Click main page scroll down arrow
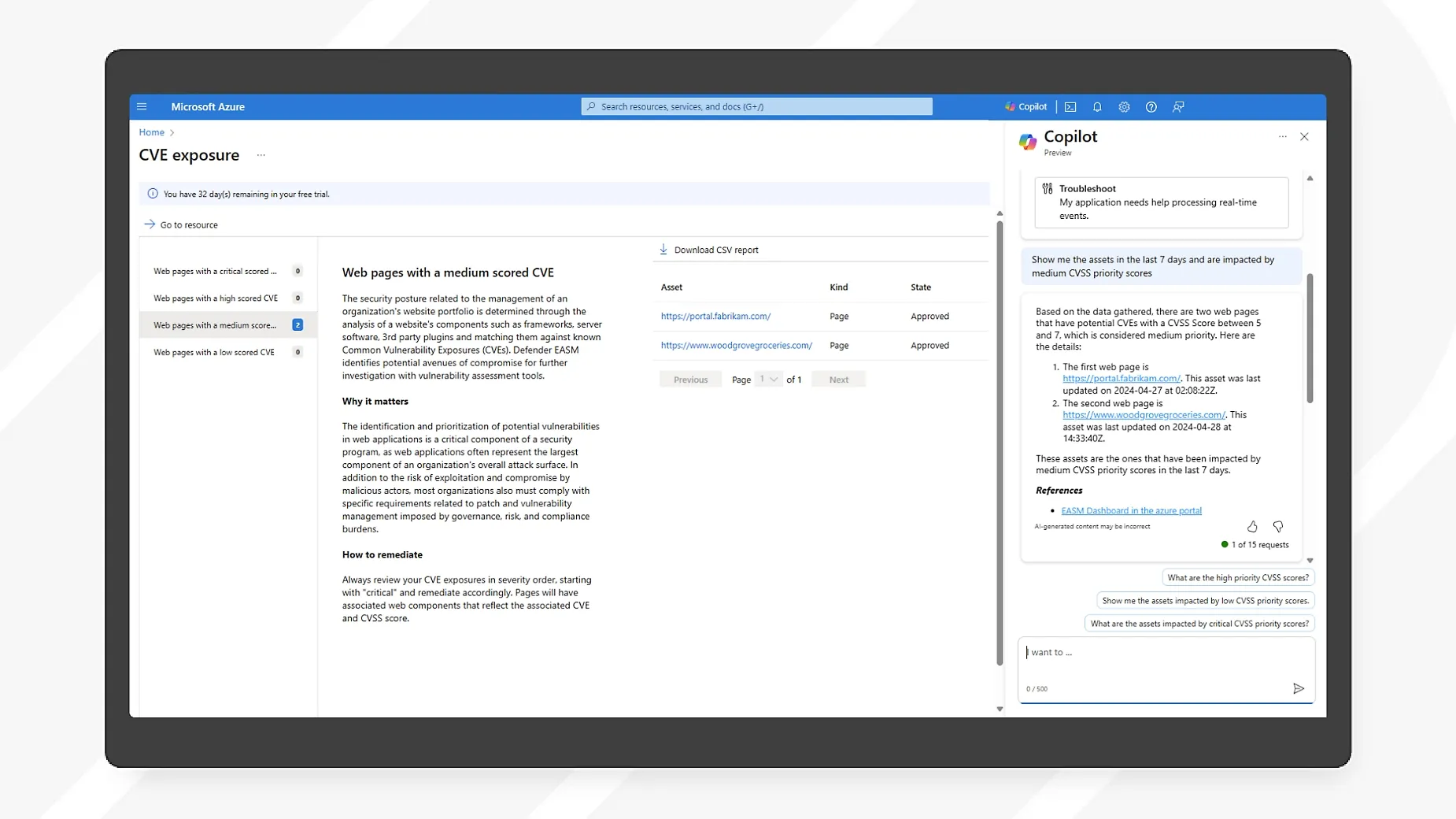 coord(1000,709)
